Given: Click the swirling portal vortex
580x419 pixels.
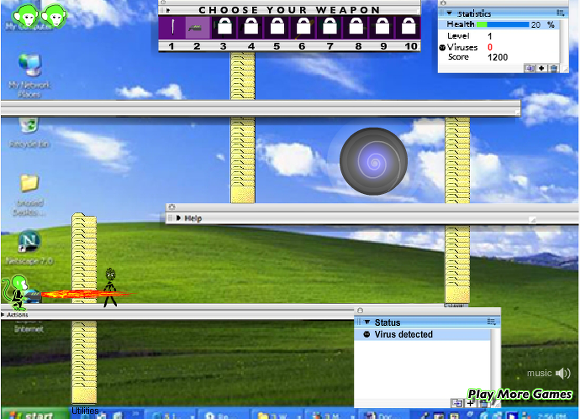Looking at the screenshot, I should [374, 161].
